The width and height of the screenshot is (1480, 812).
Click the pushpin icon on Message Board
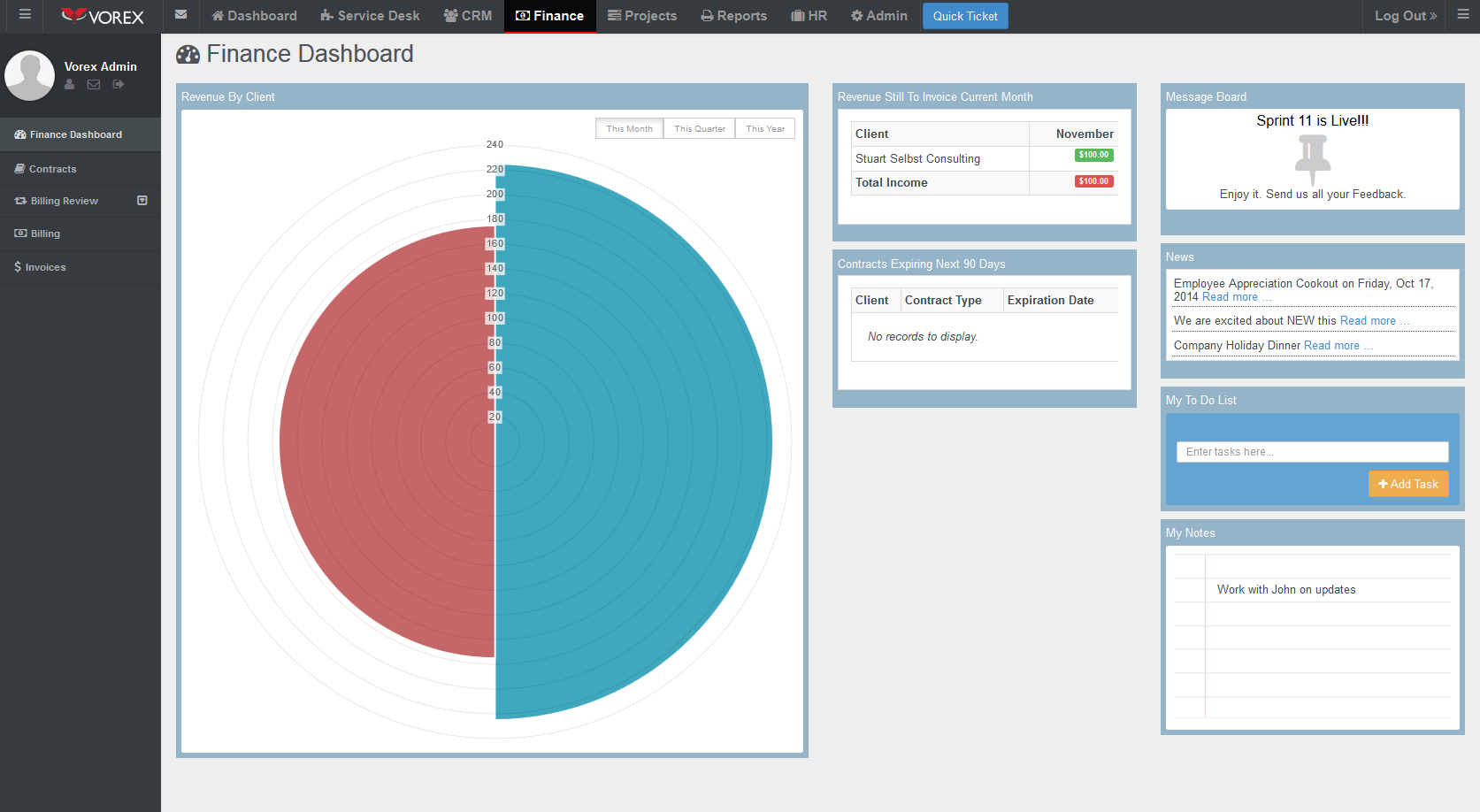(1313, 159)
